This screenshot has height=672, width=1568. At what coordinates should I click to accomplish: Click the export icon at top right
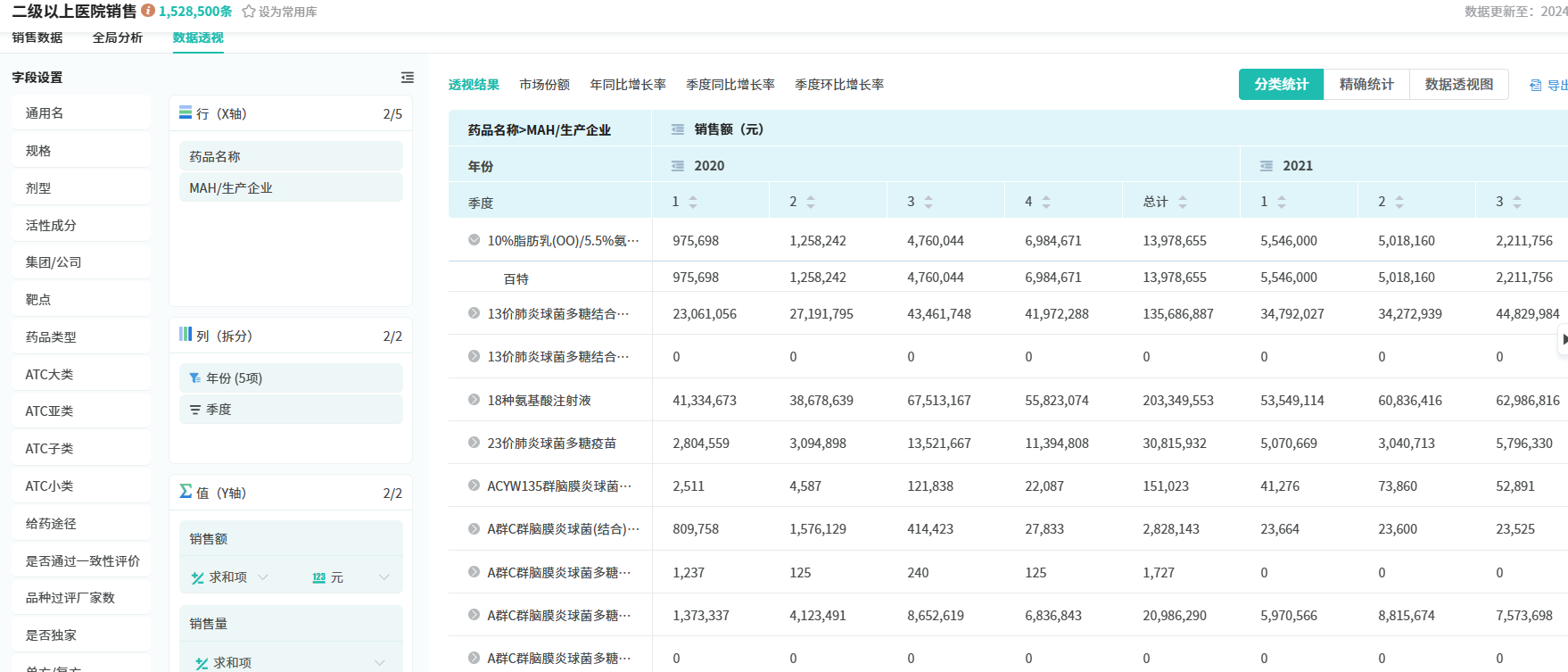[x=1535, y=85]
